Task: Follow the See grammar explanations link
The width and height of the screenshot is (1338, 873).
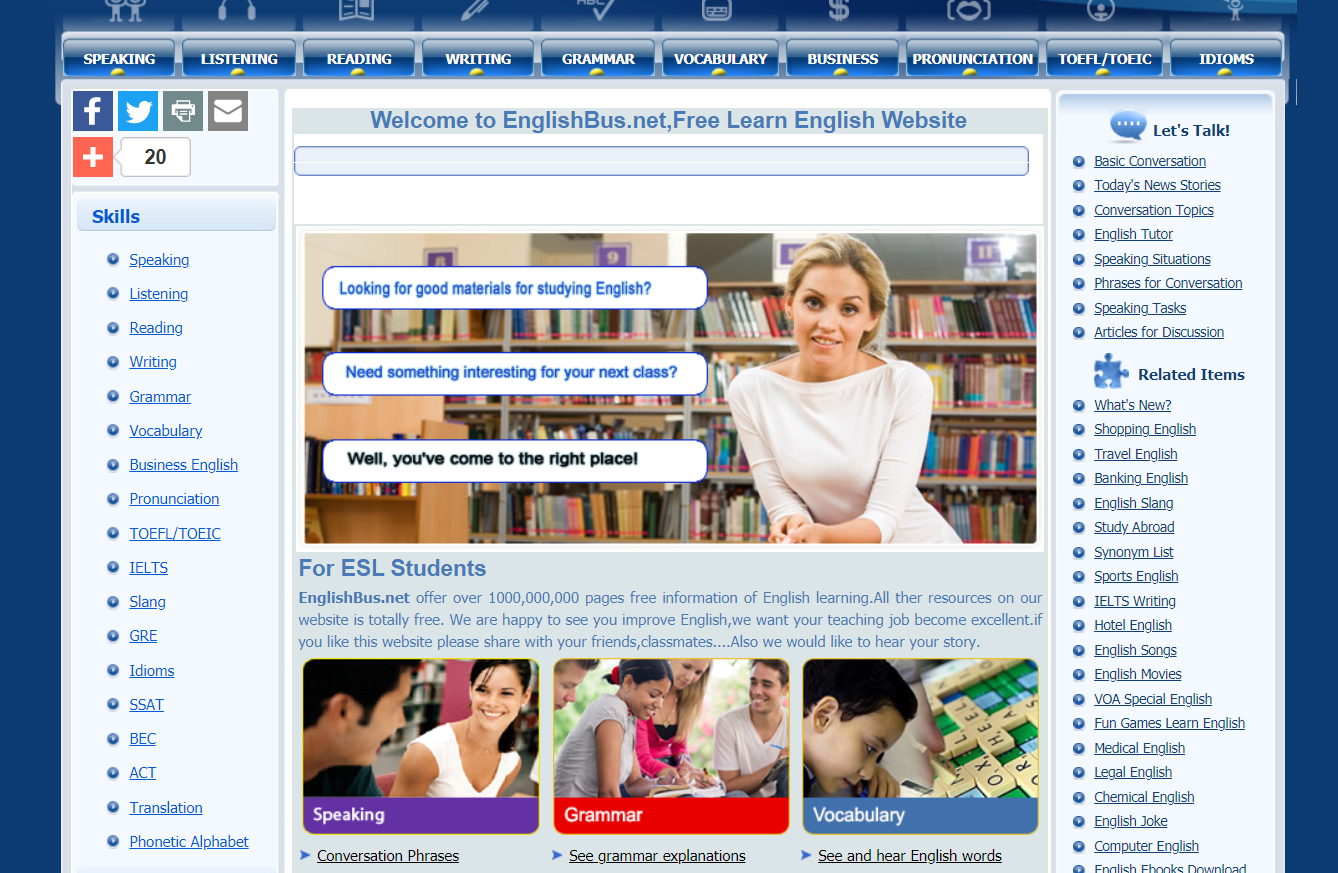Action: tap(657, 856)
